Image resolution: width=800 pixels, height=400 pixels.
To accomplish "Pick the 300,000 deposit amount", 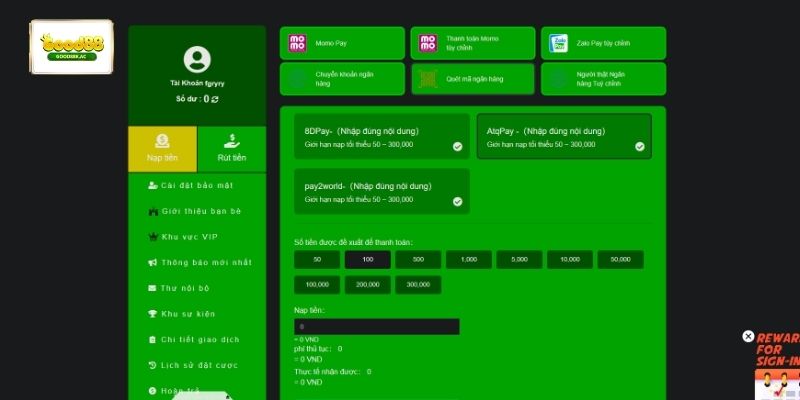I will [x=418, y=285].
